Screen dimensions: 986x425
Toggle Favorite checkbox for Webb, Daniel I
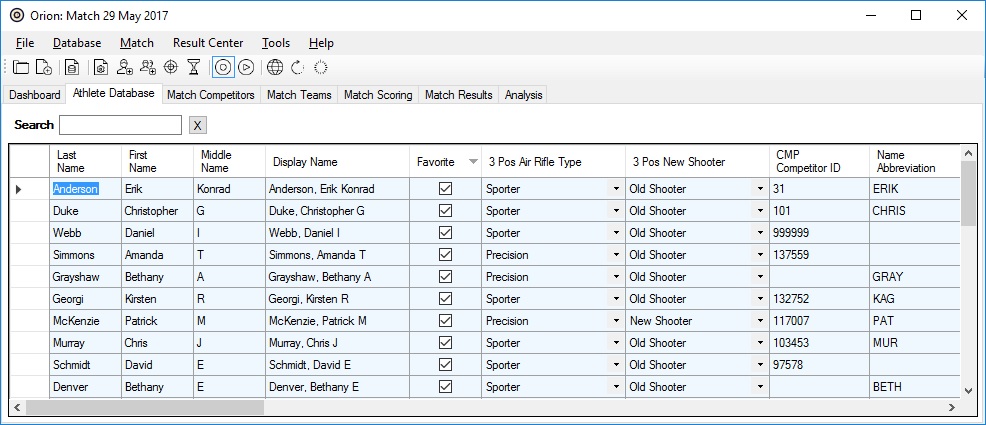445,233
